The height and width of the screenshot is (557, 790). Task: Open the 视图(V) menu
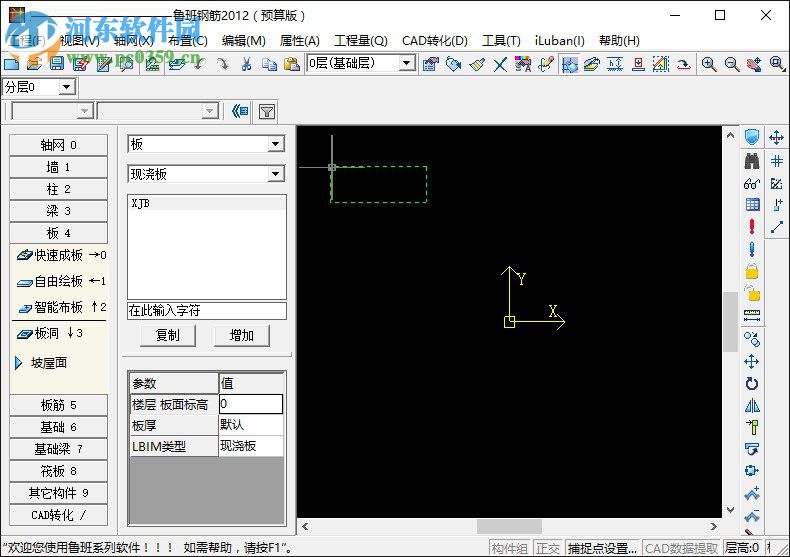click(x=80, y=41)
